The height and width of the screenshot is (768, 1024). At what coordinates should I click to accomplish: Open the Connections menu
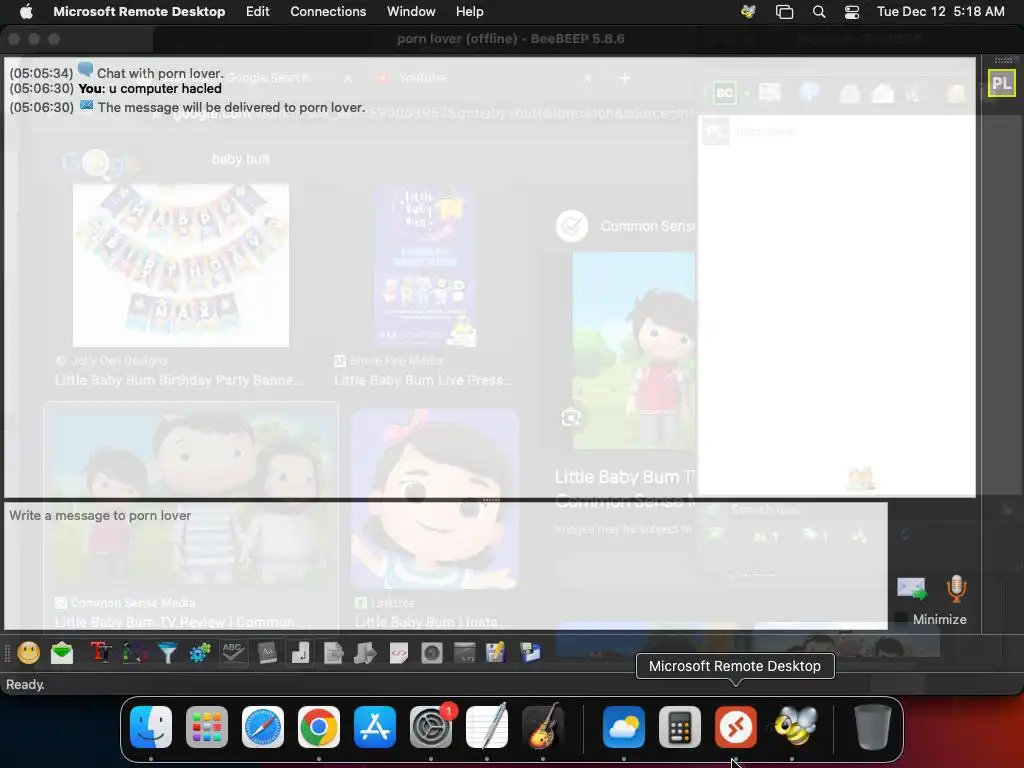coord(328,11)
